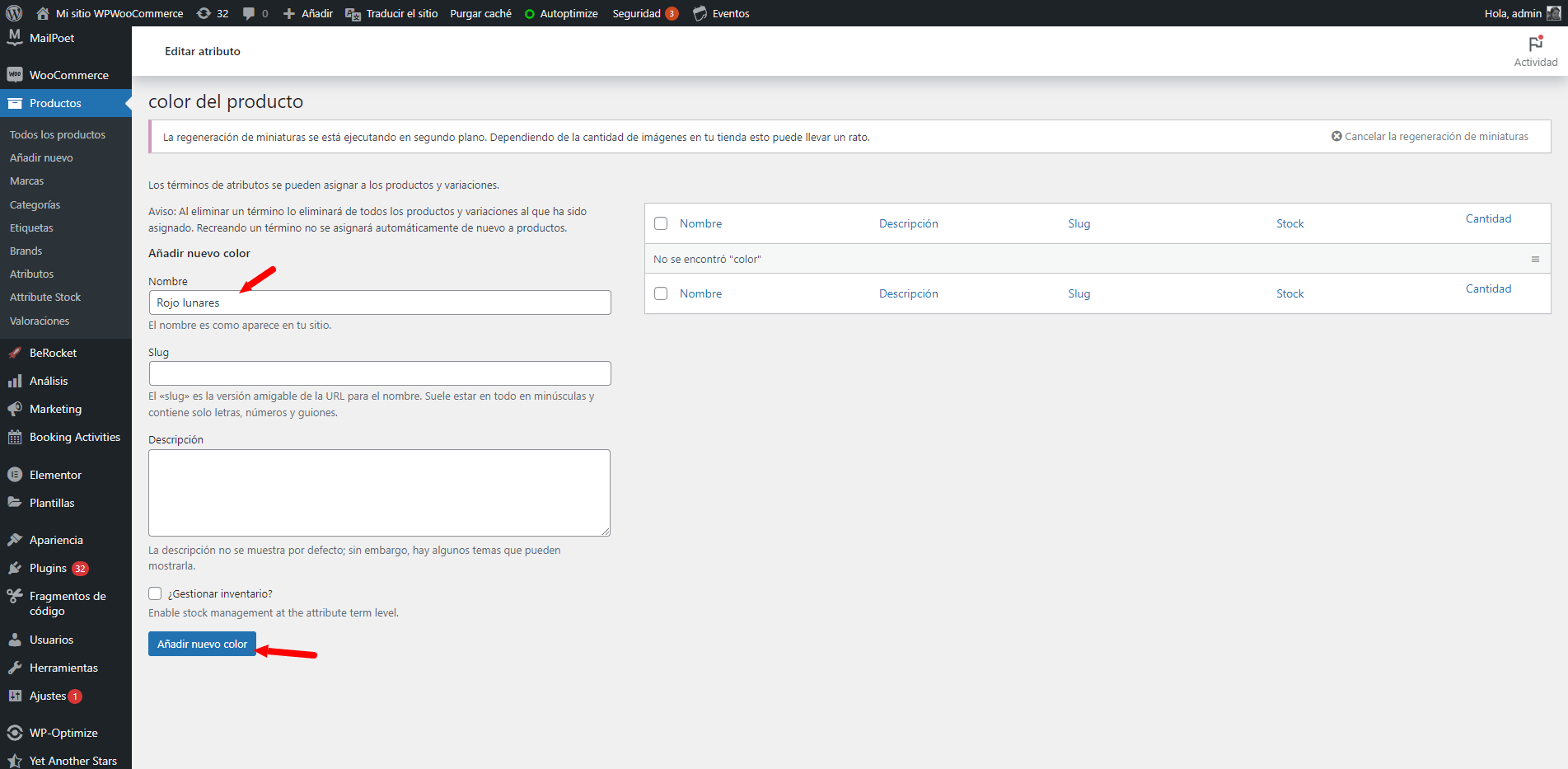This screenshot has height=769, width=1568.
Task: Click the cancel icon beside regeneración de miniaturas
Action: [1336, 136]
